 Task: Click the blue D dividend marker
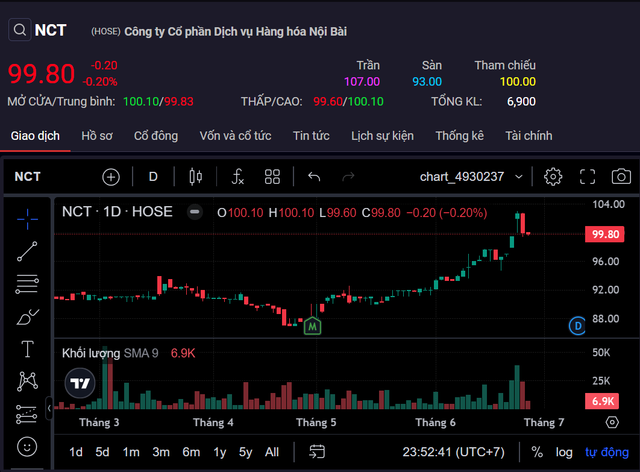[577, 326]
